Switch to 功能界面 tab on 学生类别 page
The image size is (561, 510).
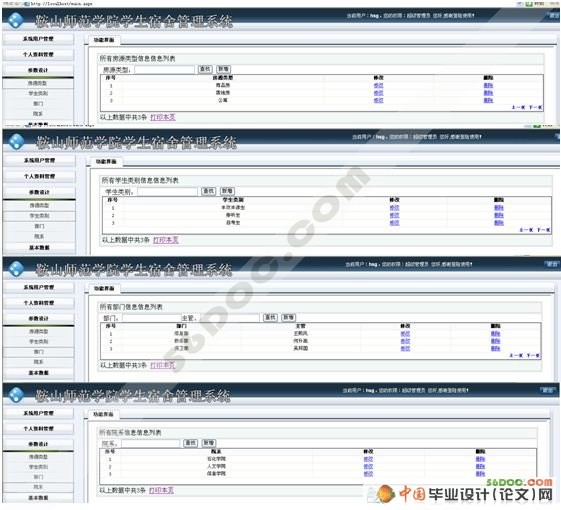(x=106, y=162)
